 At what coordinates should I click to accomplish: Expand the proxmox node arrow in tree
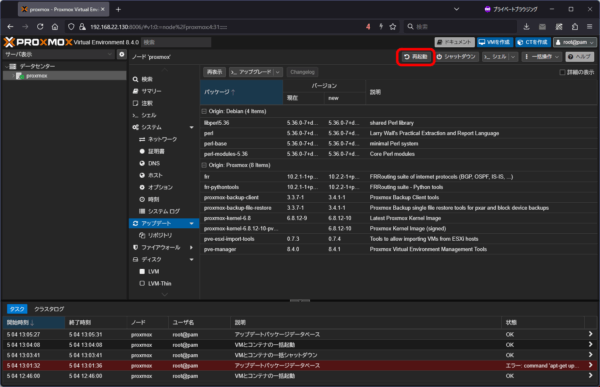tap(13, 76)
